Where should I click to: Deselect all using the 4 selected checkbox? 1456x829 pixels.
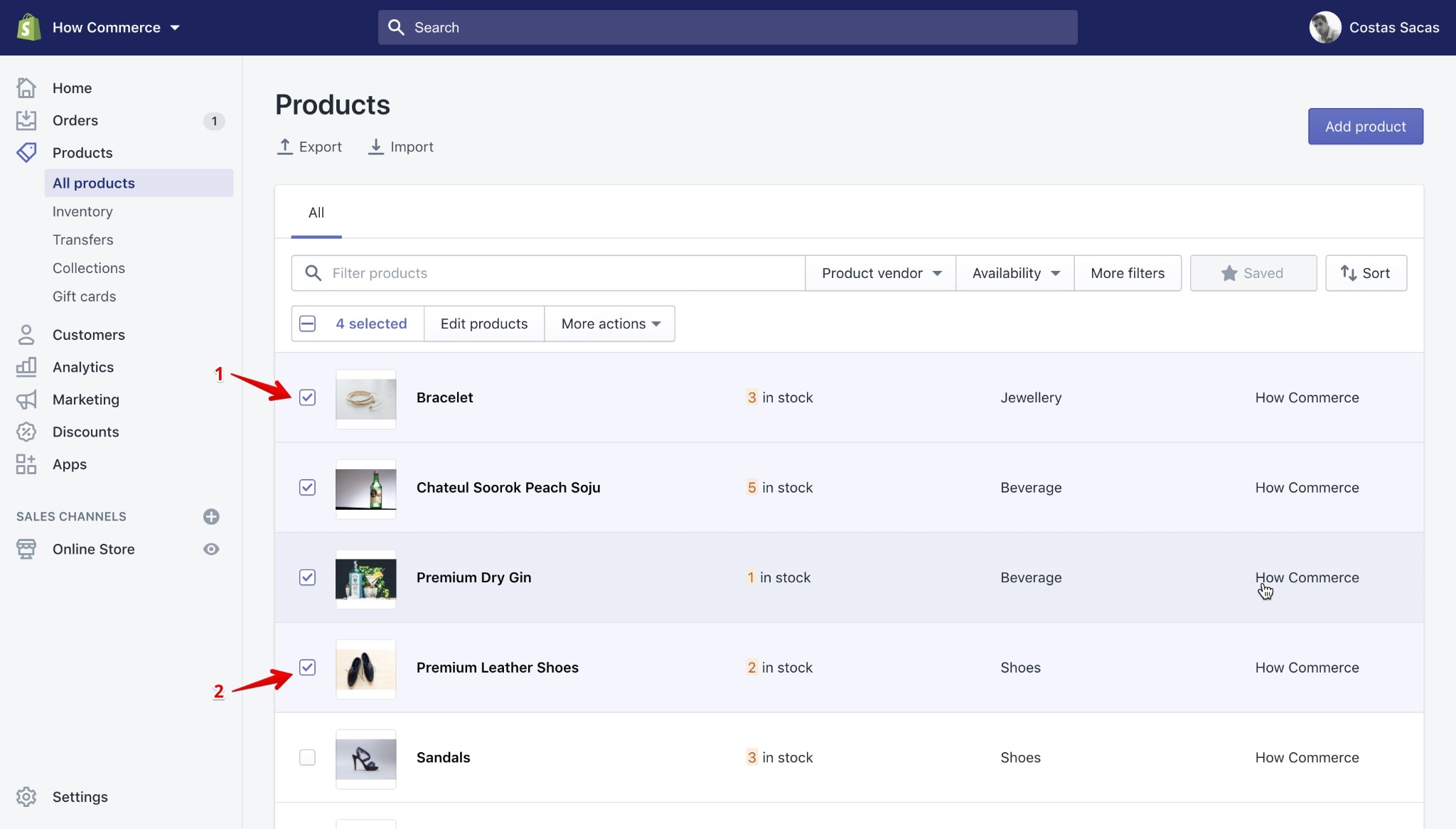(307, 323)
